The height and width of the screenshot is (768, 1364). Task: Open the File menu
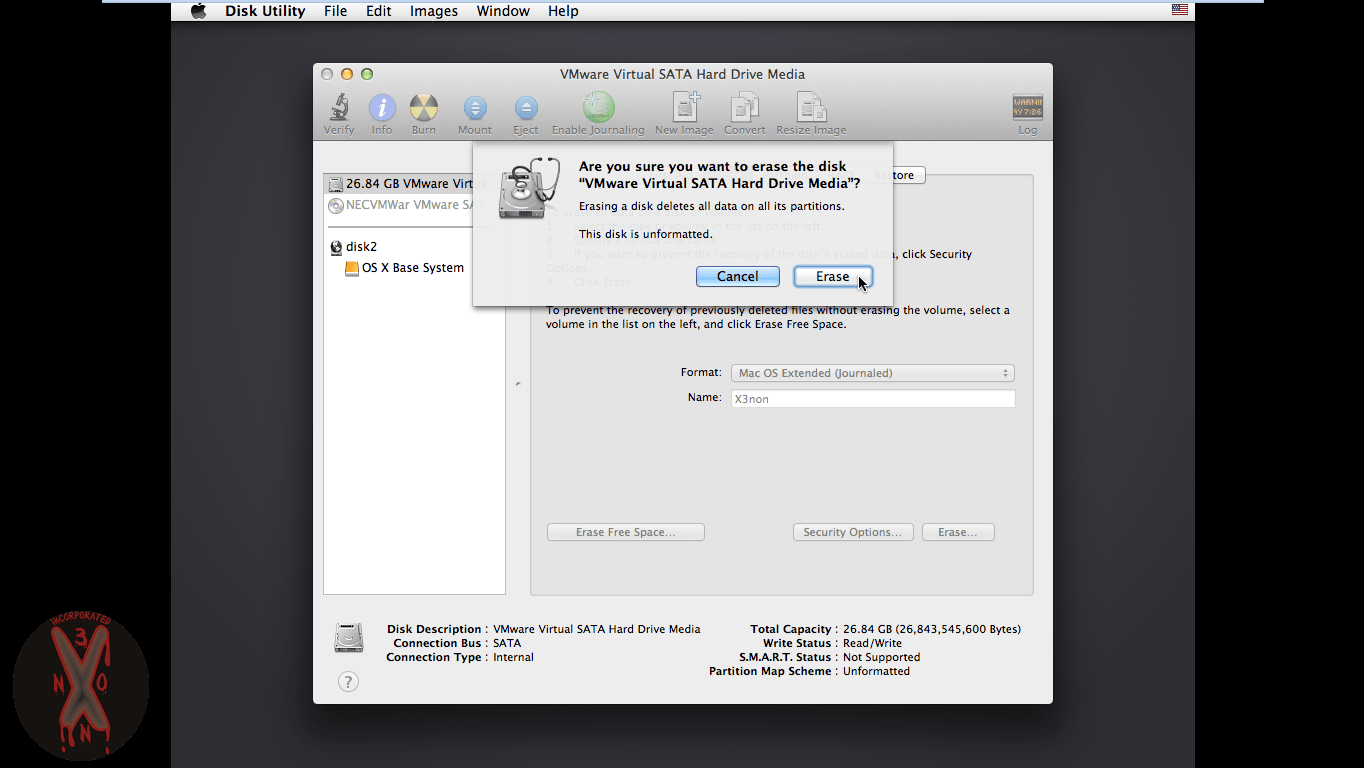[336, 11]
